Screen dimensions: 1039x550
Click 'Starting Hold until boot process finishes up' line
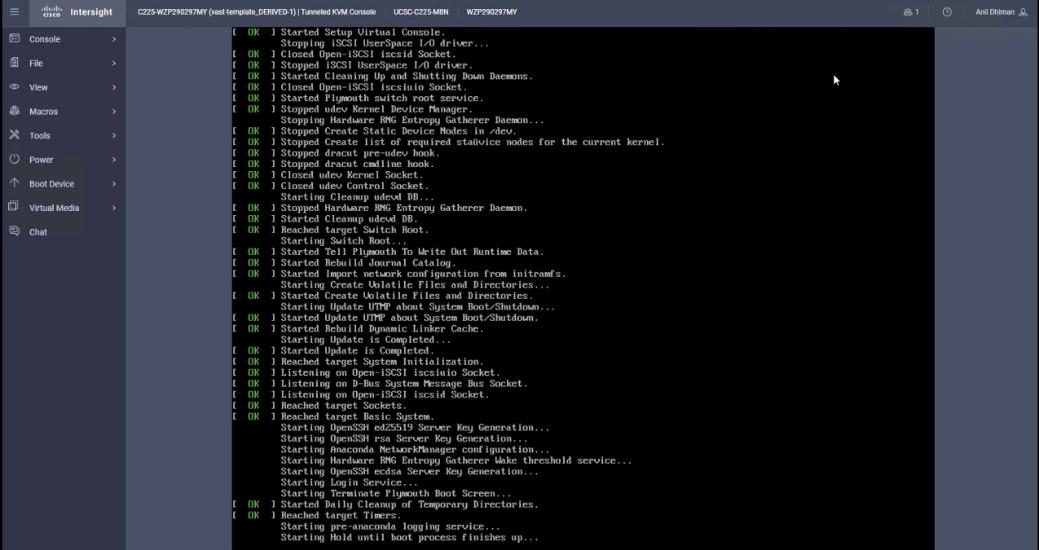click(x=410, y=537)
